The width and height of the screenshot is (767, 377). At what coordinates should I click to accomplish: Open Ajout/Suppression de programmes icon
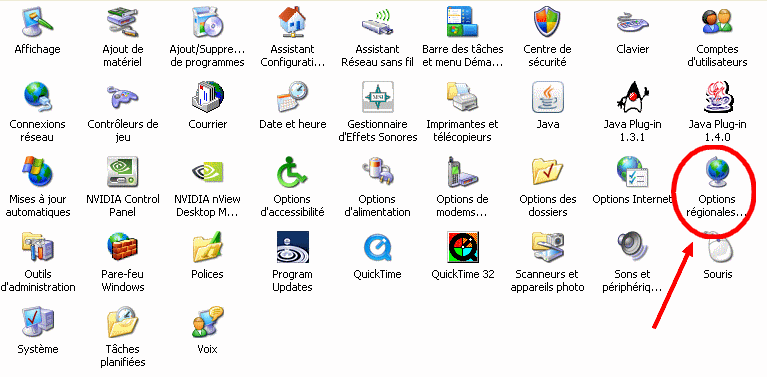coord(207,22)
